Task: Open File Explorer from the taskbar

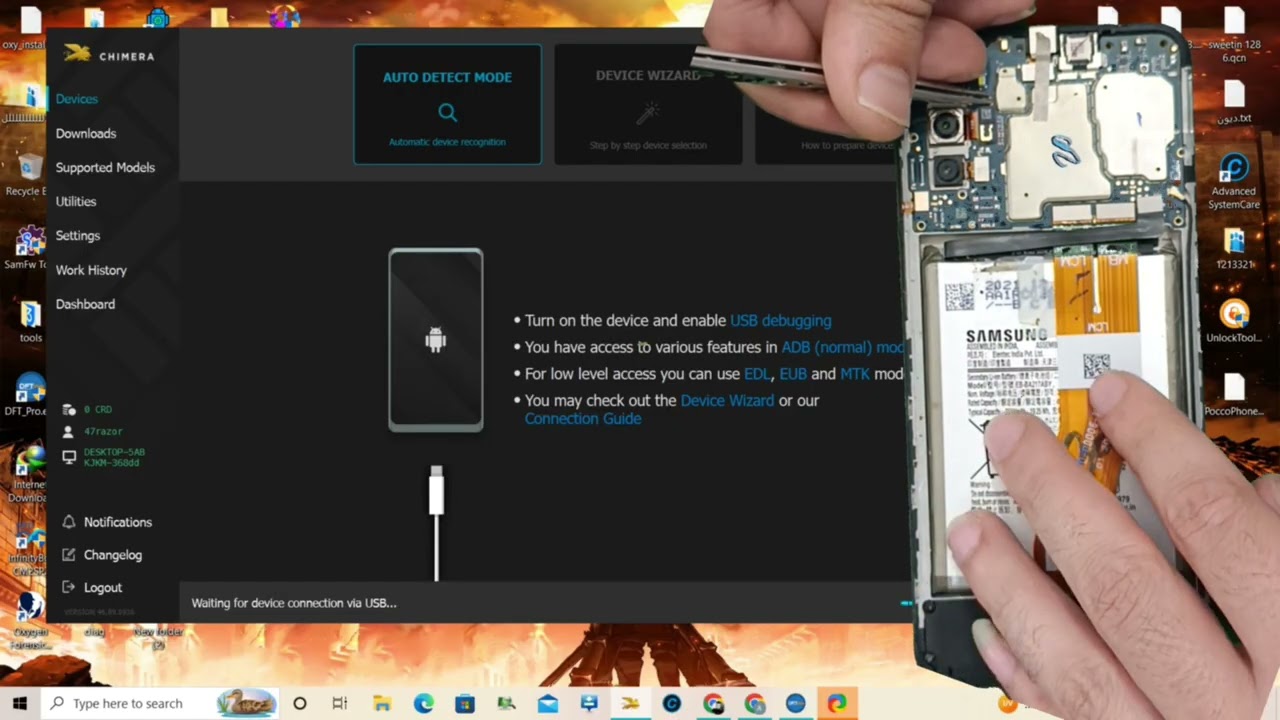Action: tap(382, 703)
